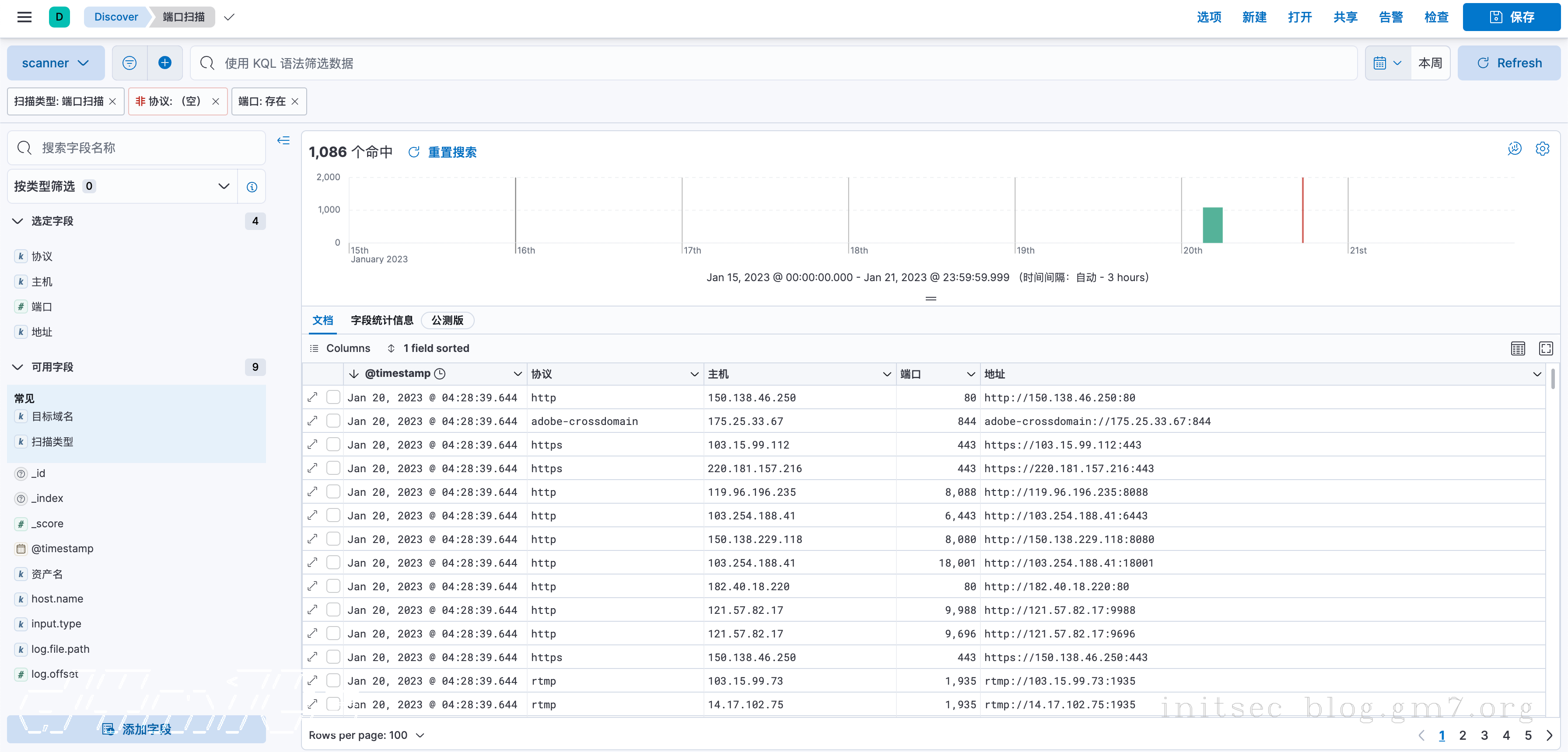Collapse the field sidebar panel
Image resolution: width=1568 pixels, height=752 pixels.
[x=283, y=140]
